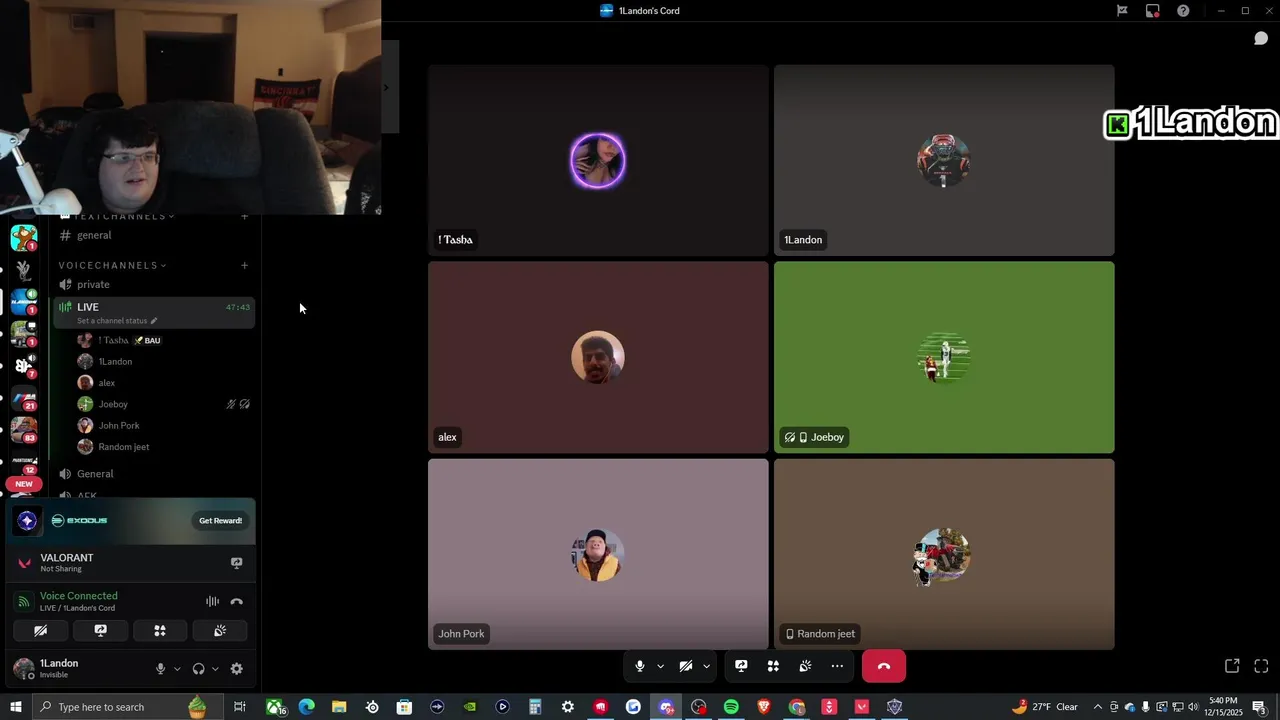1280x720 pixels.
Task: Create a new voice channel
Action: click(x=244, y=265)
